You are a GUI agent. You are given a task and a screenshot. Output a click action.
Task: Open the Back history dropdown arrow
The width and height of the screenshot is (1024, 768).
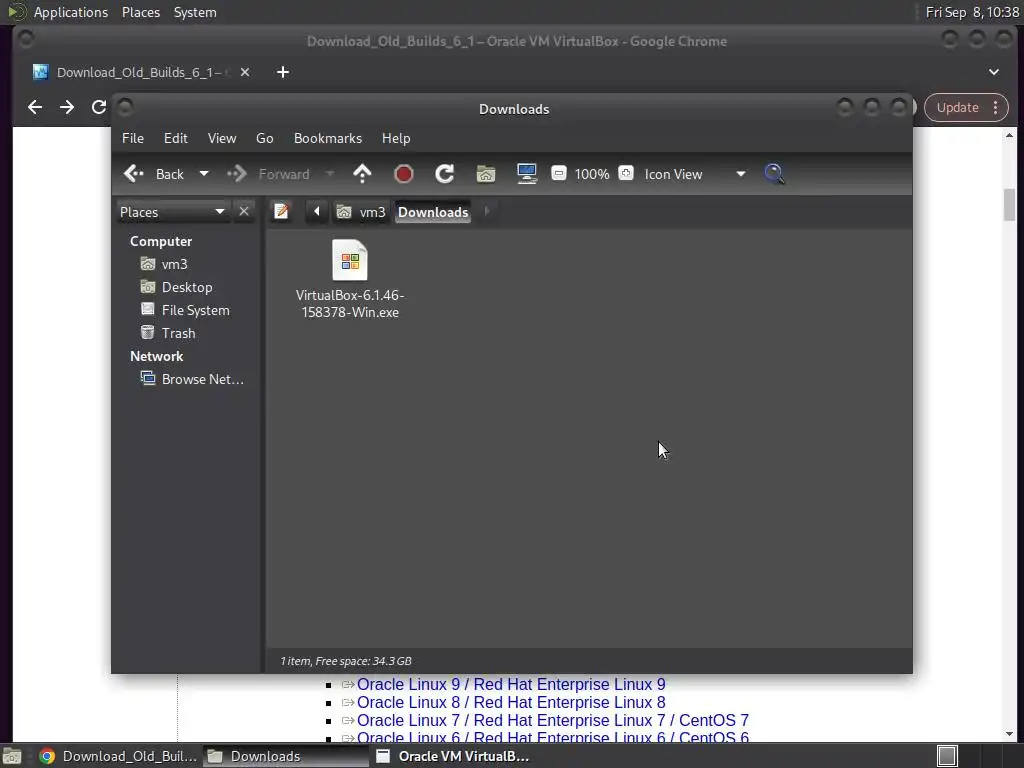[x=204, y=174]
